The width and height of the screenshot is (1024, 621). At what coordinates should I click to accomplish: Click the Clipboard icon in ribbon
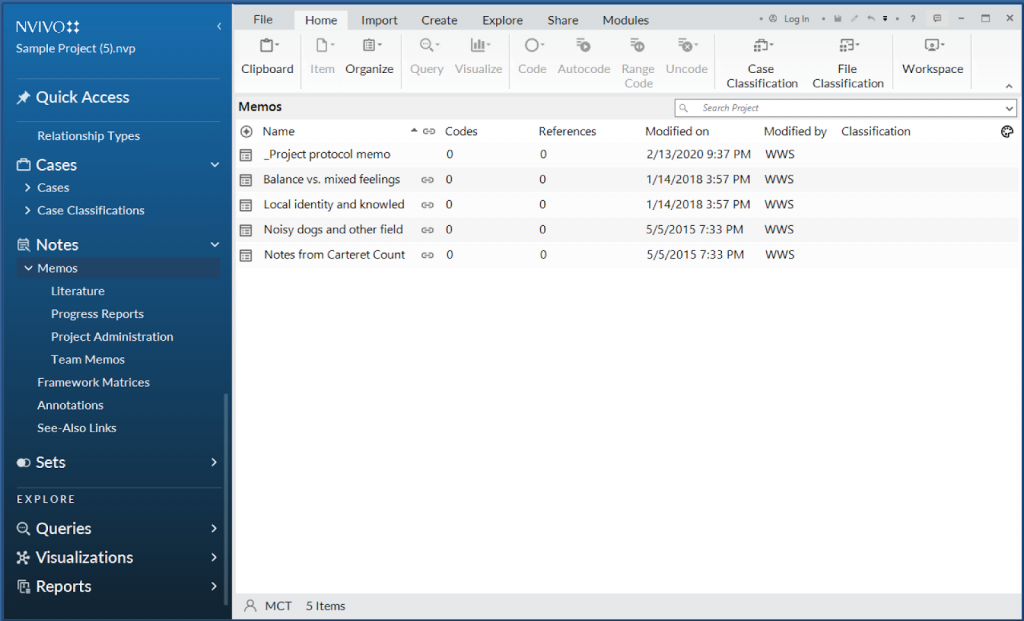[267, 46]
